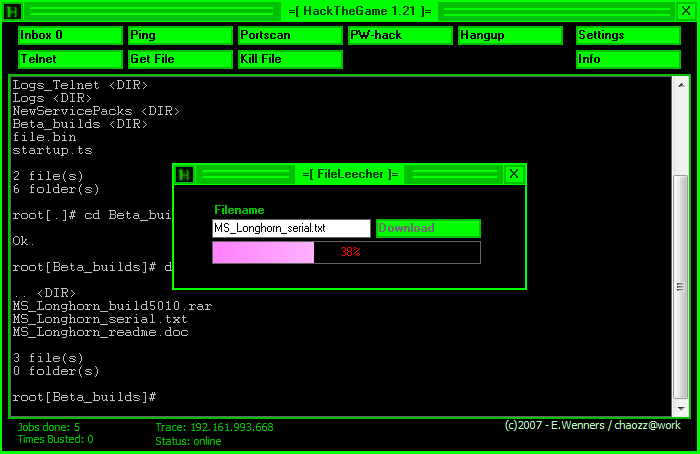Click the terminal scrollbar thumb
The height and width of the screenshot is (454, 700).
click(681, 287)
